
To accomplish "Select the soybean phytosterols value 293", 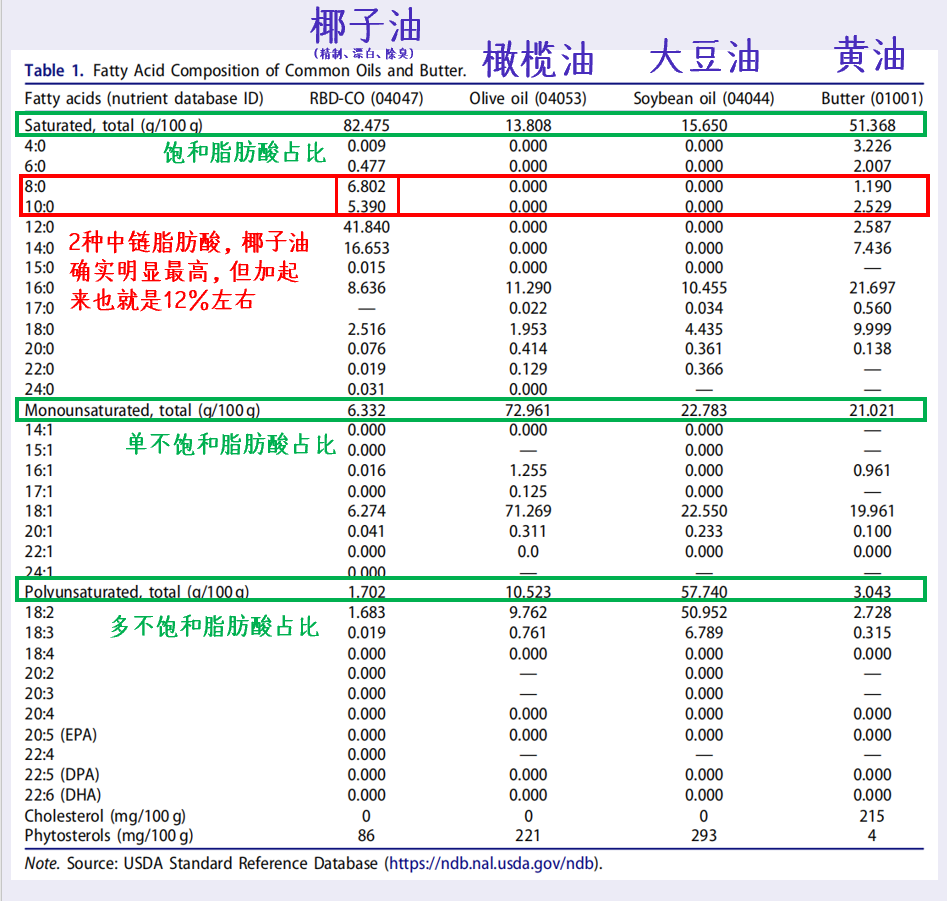I will coord(704,836).
